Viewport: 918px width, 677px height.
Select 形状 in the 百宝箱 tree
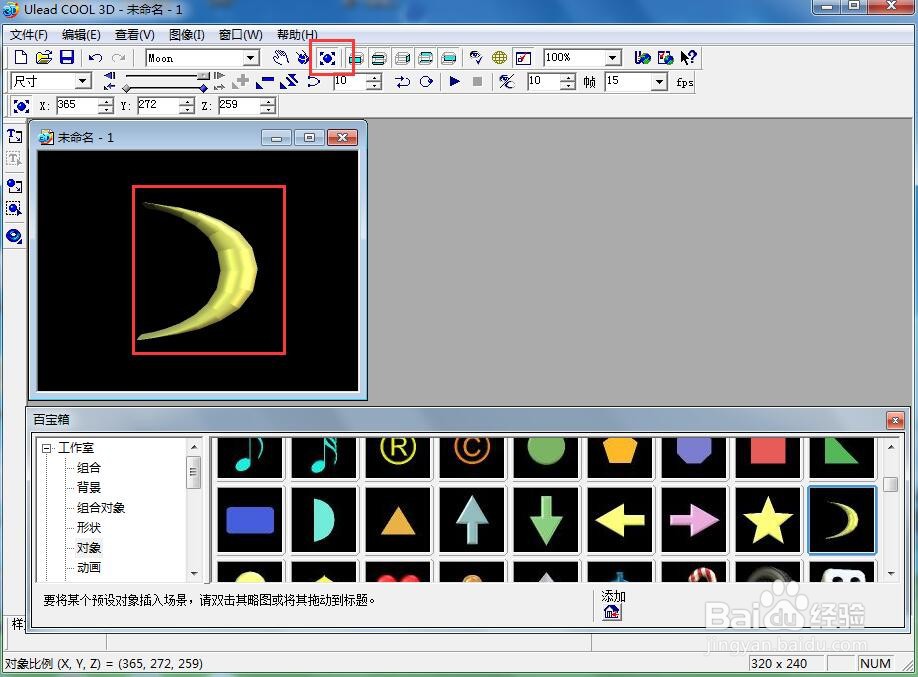coord(89,528)
